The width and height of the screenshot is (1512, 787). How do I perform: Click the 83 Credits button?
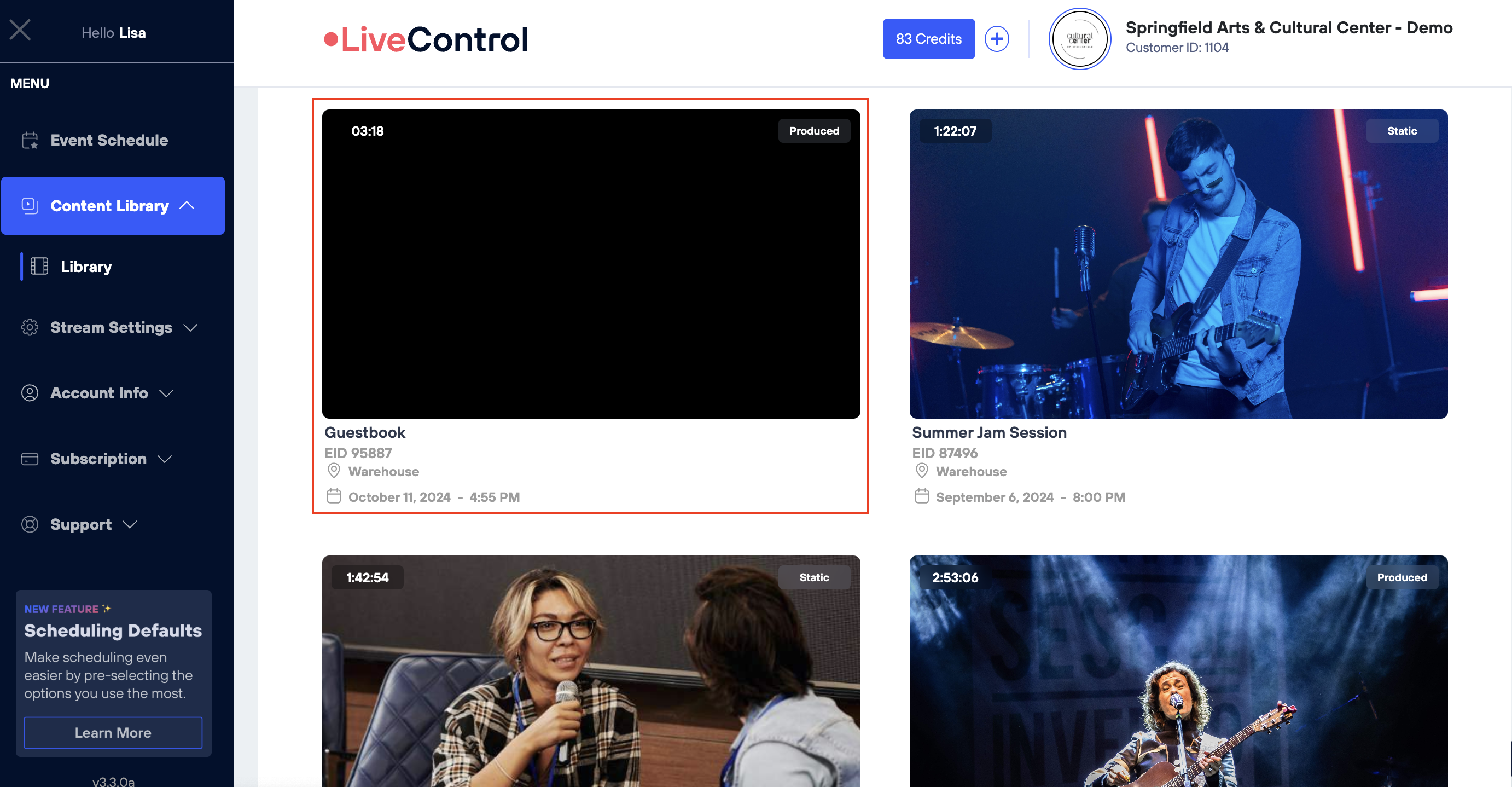tap(928, 39)
